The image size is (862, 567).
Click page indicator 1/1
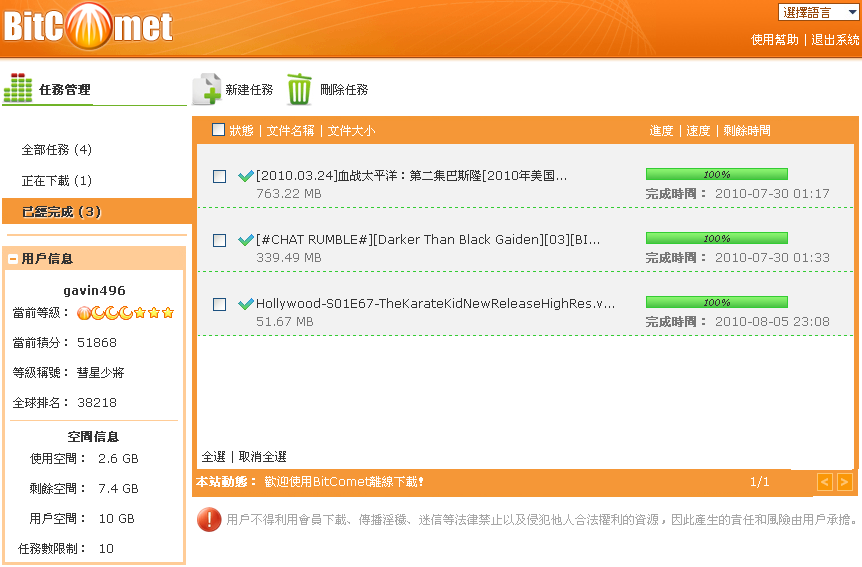pos(760,482)
